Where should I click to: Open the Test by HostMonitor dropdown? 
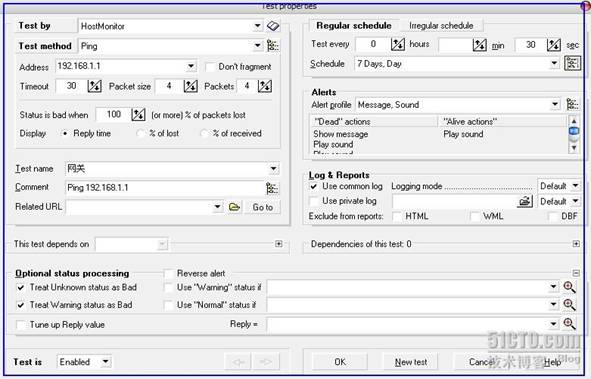point(257,26)
